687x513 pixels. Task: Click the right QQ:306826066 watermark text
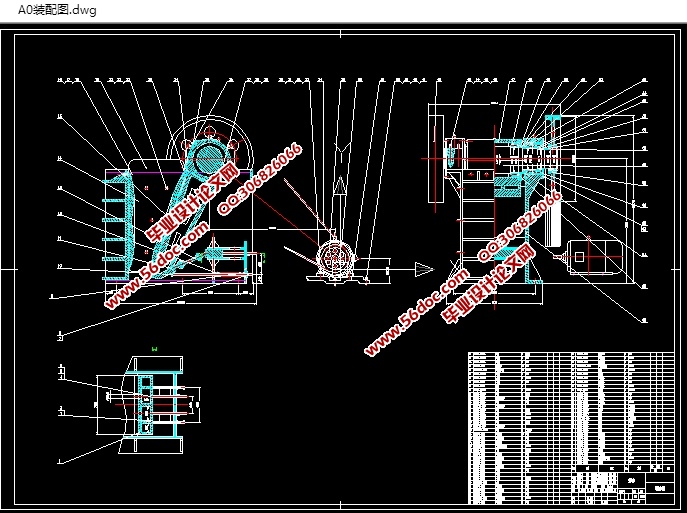[524, 227]
